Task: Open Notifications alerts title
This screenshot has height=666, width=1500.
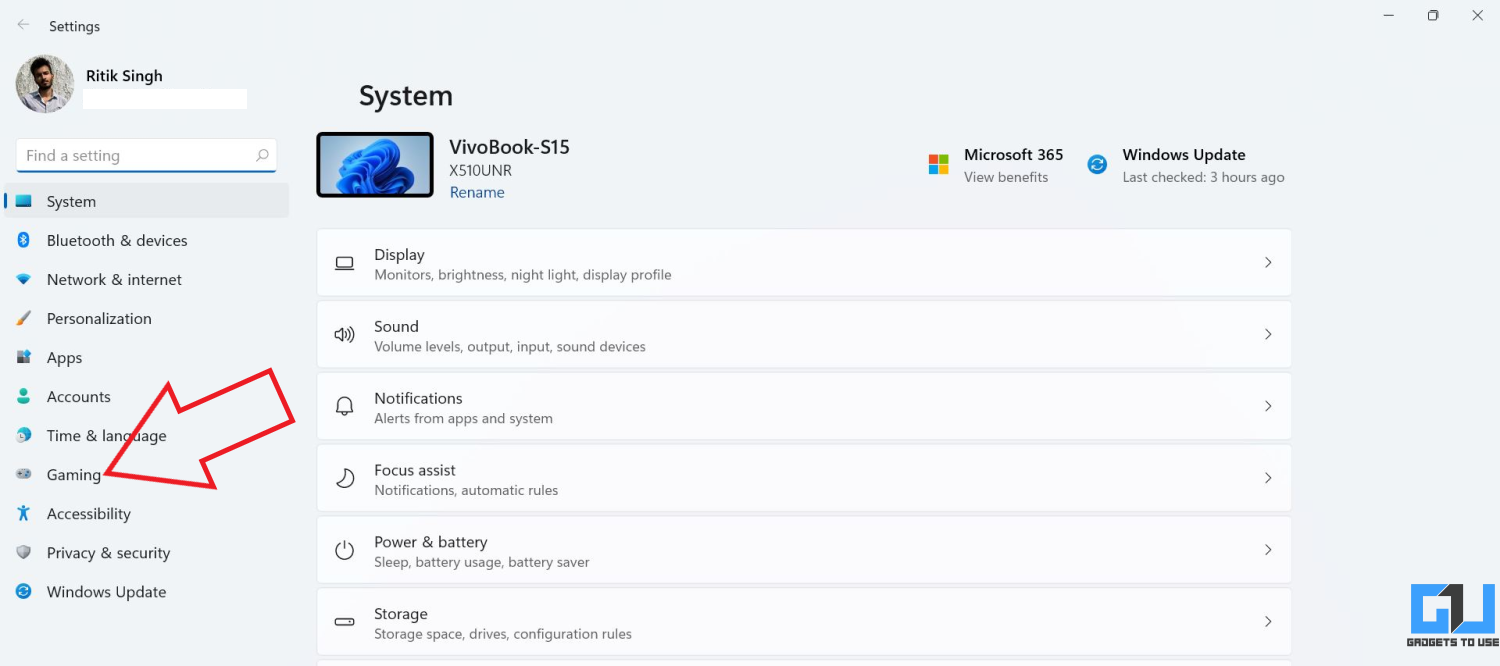Action: click(418, 398)
